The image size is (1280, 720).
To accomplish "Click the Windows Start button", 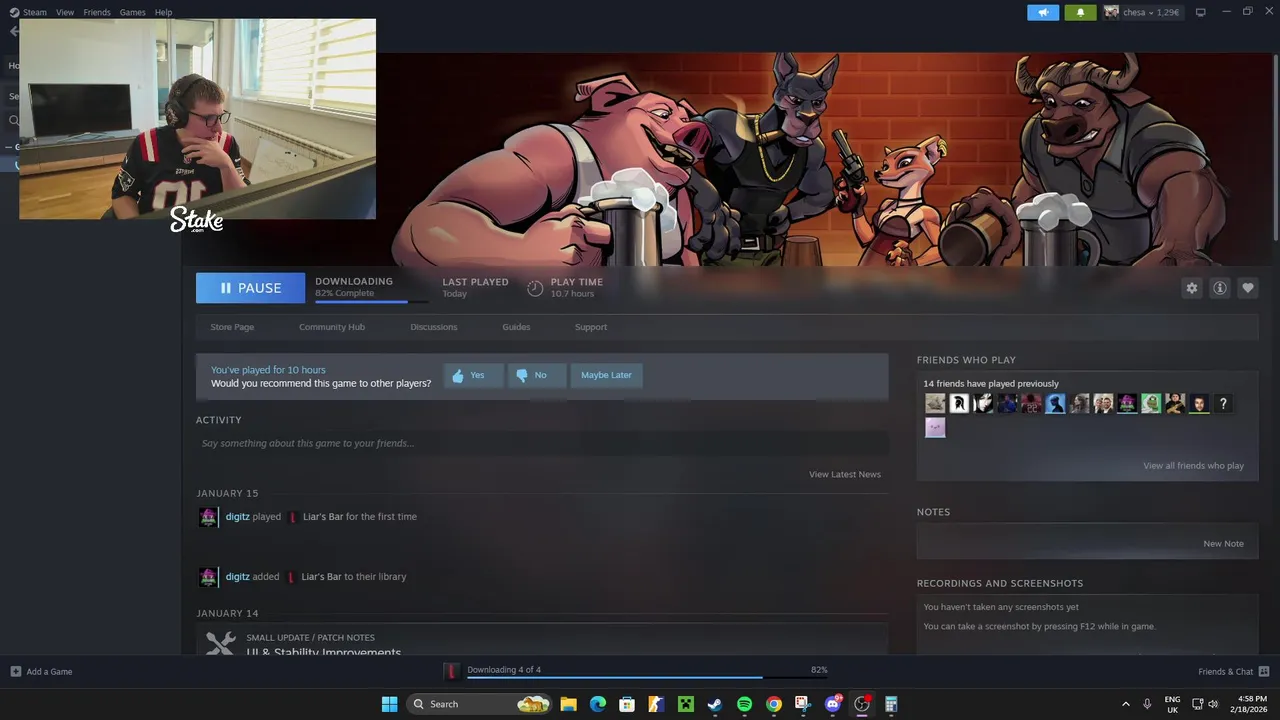I will 389,704.
